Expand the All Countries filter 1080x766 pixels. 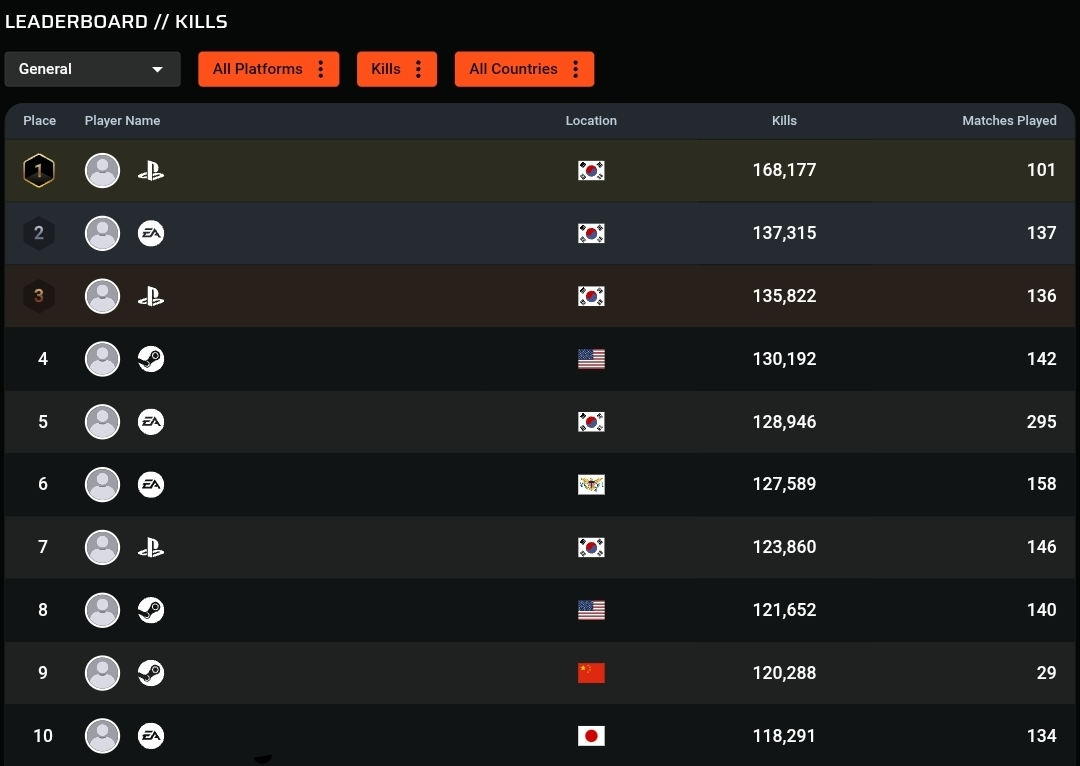(x=524, y=69)
